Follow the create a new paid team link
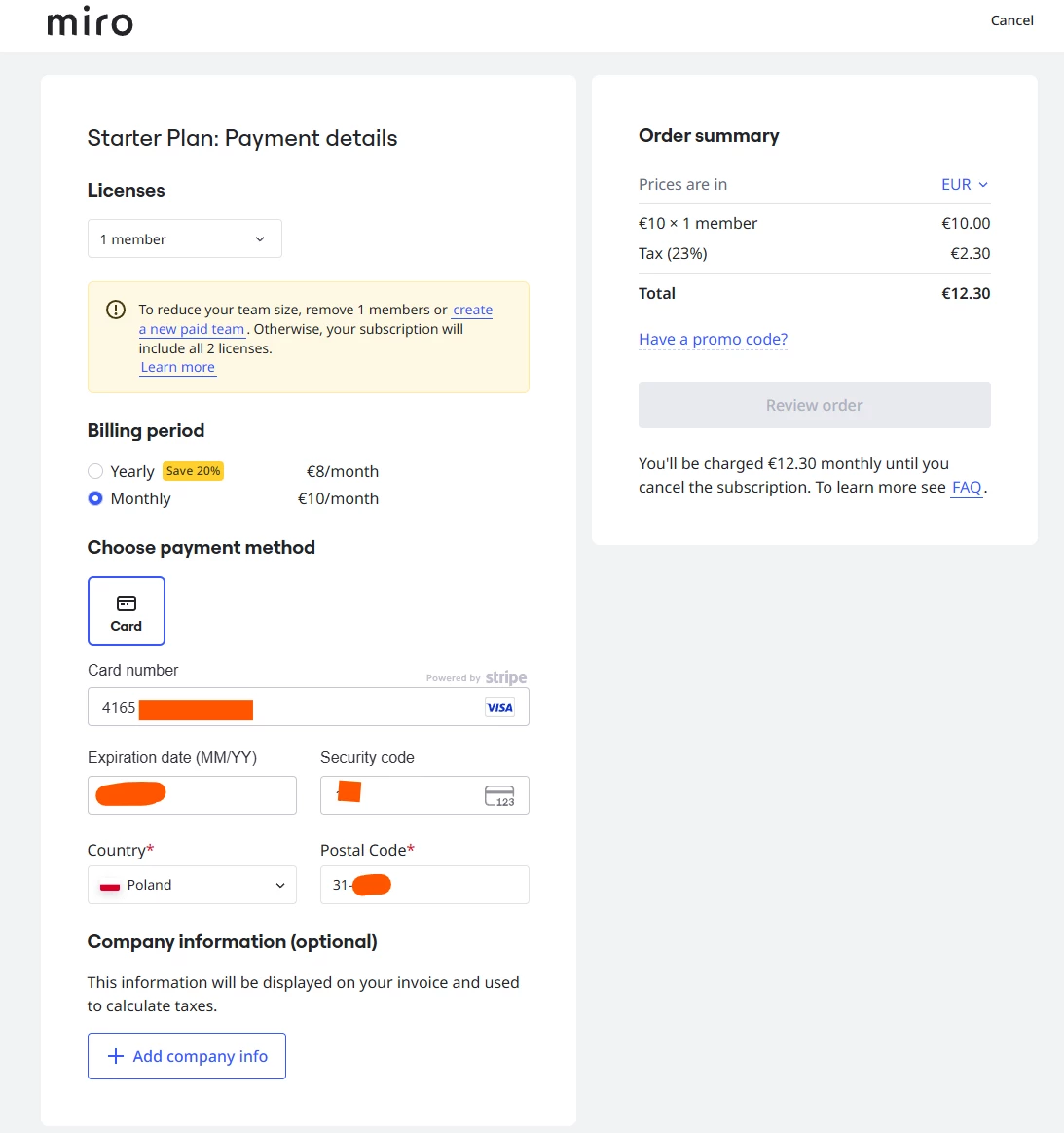Screen dimensions: 1064x1133 click(315, 319)
